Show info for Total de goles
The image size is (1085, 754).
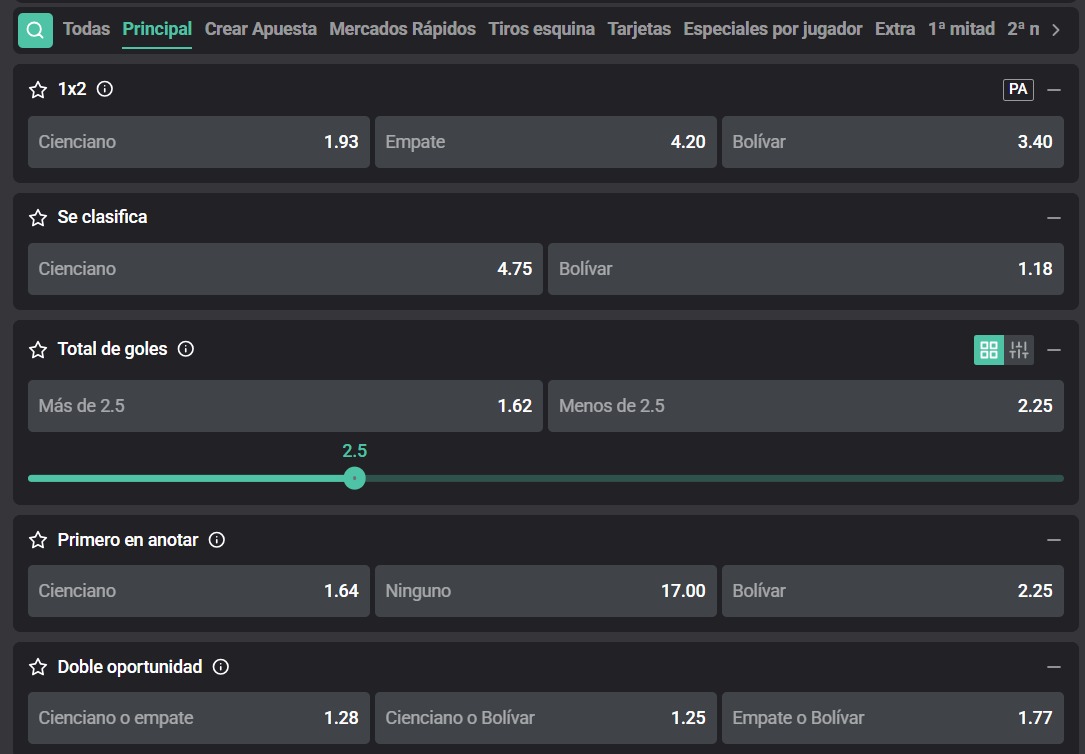(x=185, y=349)
